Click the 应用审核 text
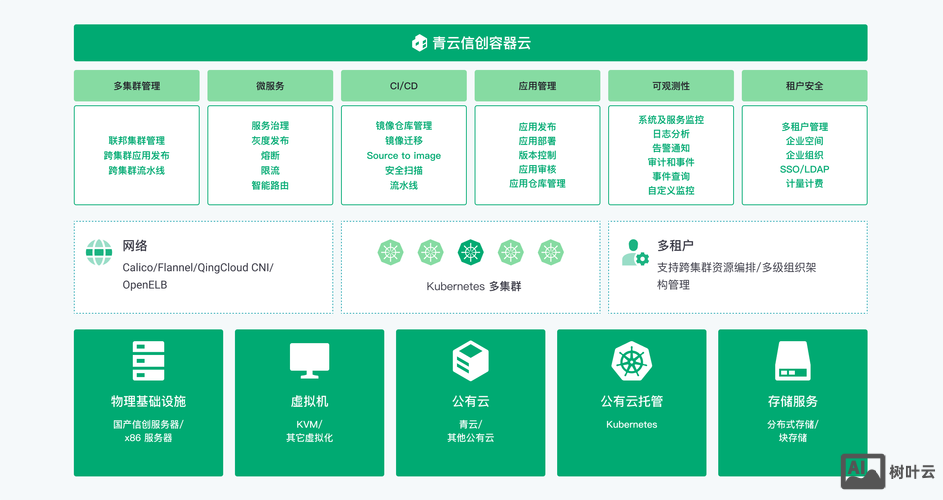The width and height of the screenshot is (943, 500). (537, 169)
